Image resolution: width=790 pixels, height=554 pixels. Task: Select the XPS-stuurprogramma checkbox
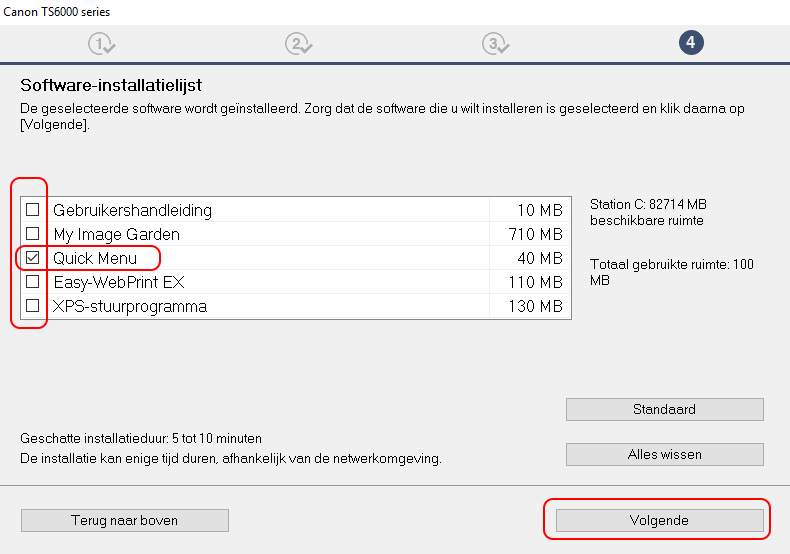point(33,306)
